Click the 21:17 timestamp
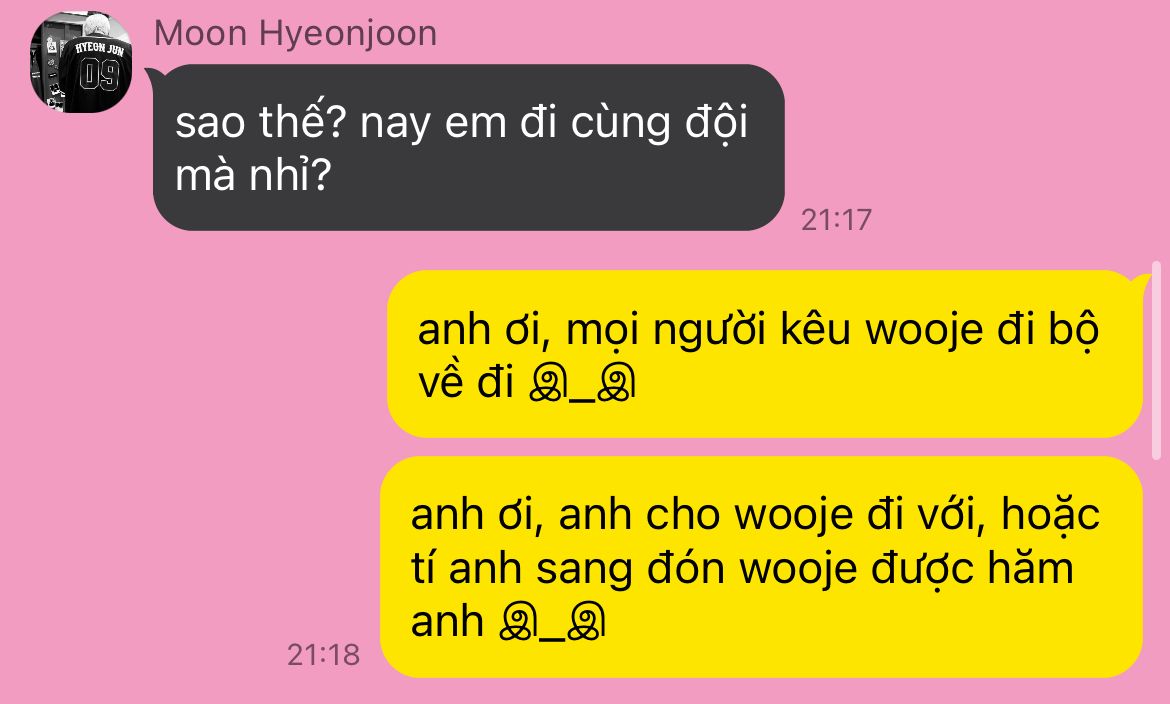The image size is (1170, 704). [x=836, y=219]
